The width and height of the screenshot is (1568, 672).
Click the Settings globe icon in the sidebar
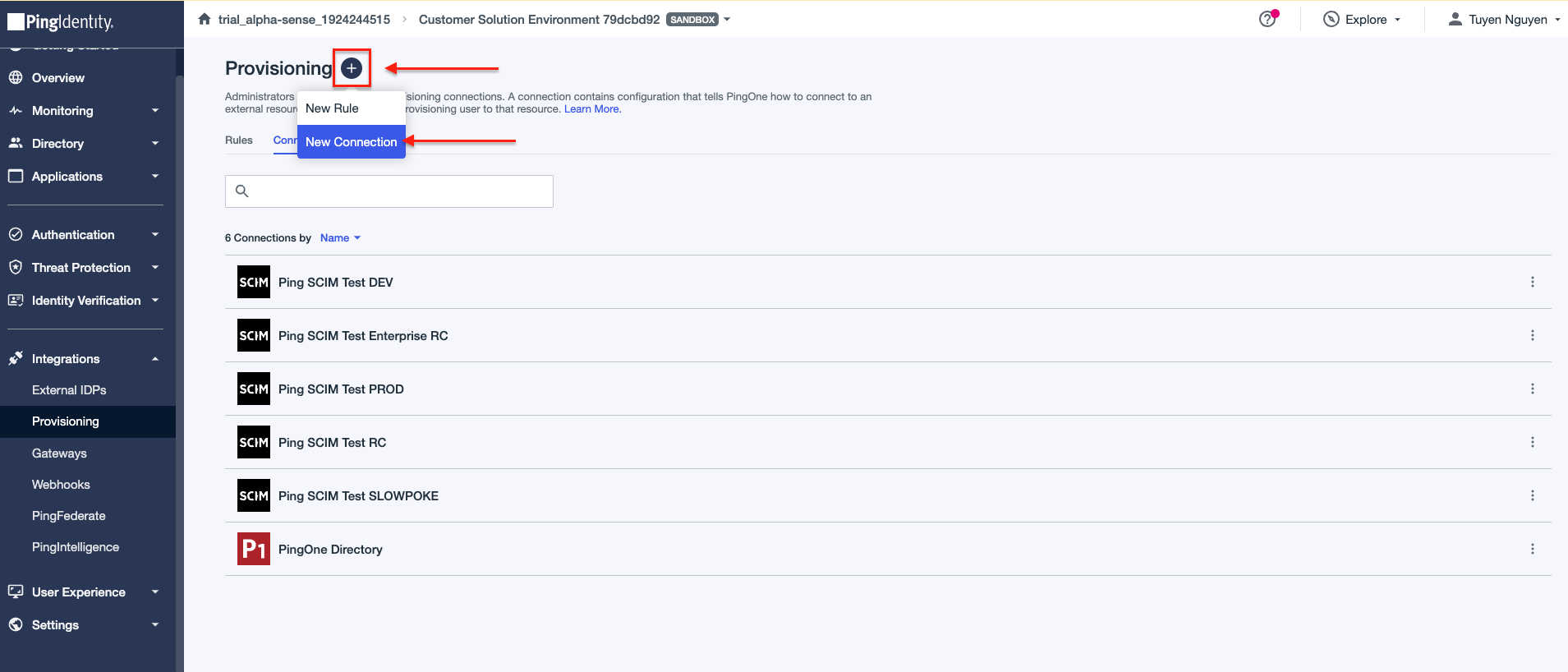pyautogui.click(x=16, y=624)
